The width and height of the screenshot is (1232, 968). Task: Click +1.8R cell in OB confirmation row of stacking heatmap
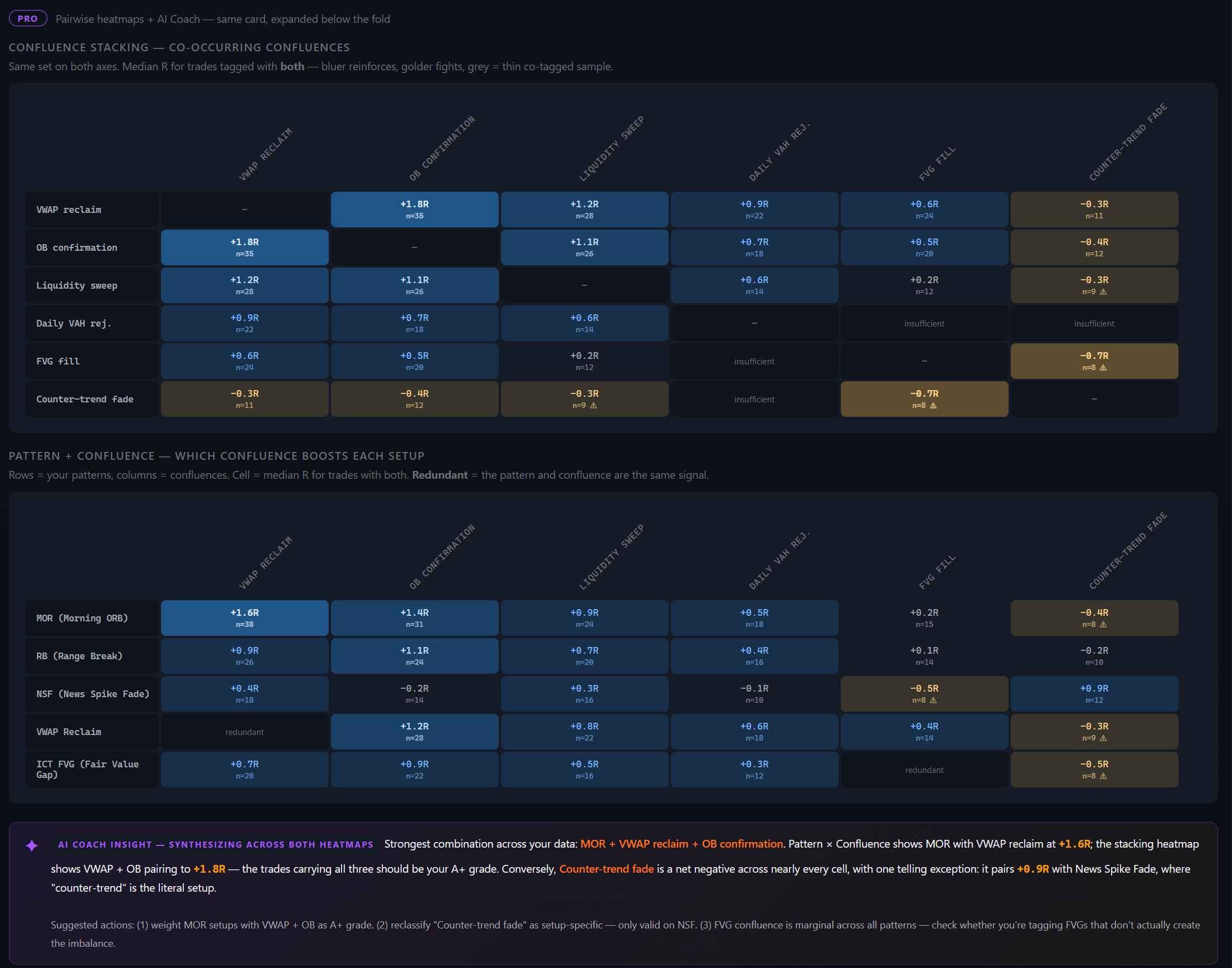click(245, 247)
